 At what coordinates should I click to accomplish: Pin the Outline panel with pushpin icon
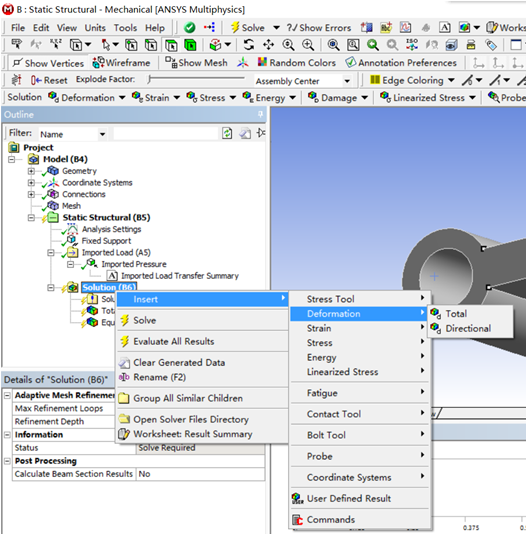pos(260,114)
